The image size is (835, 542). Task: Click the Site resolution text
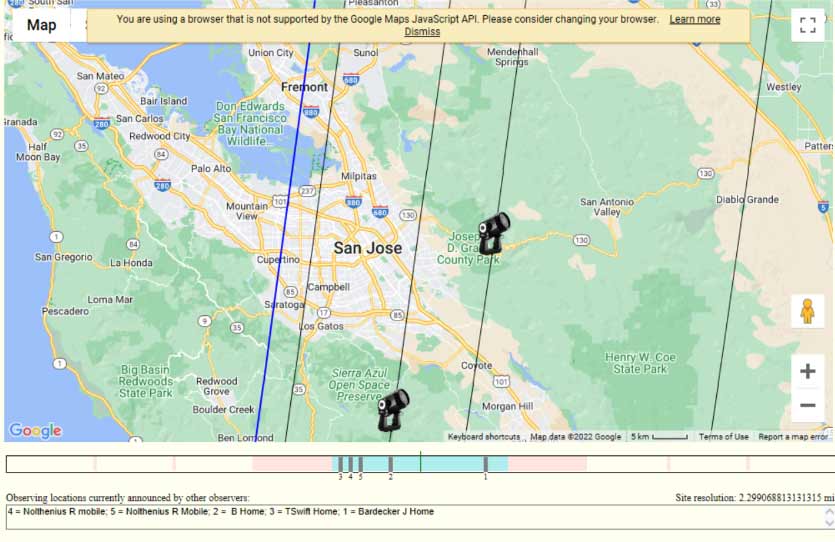click(755, 498)
